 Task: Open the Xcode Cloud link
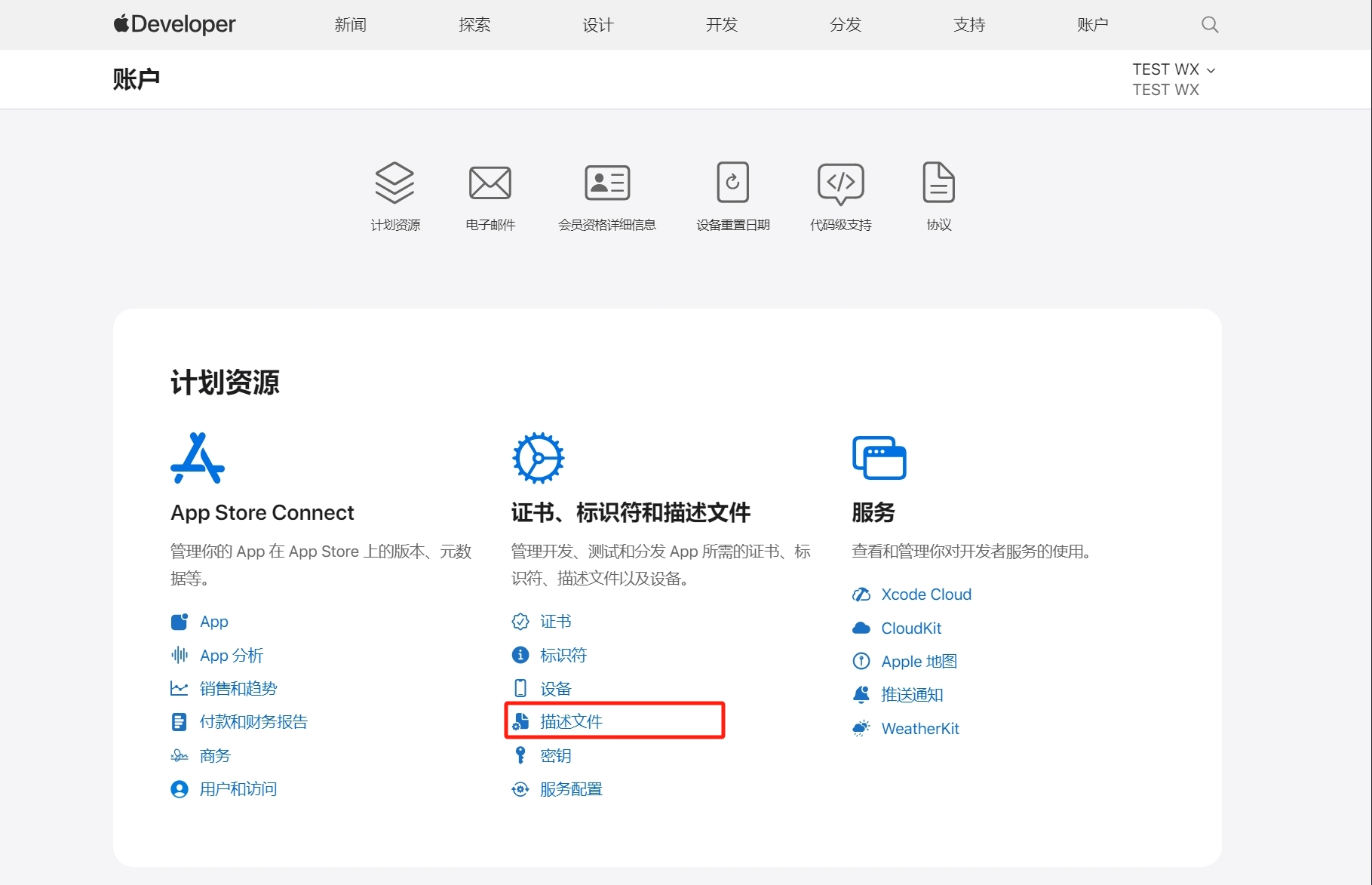point(926,595)
